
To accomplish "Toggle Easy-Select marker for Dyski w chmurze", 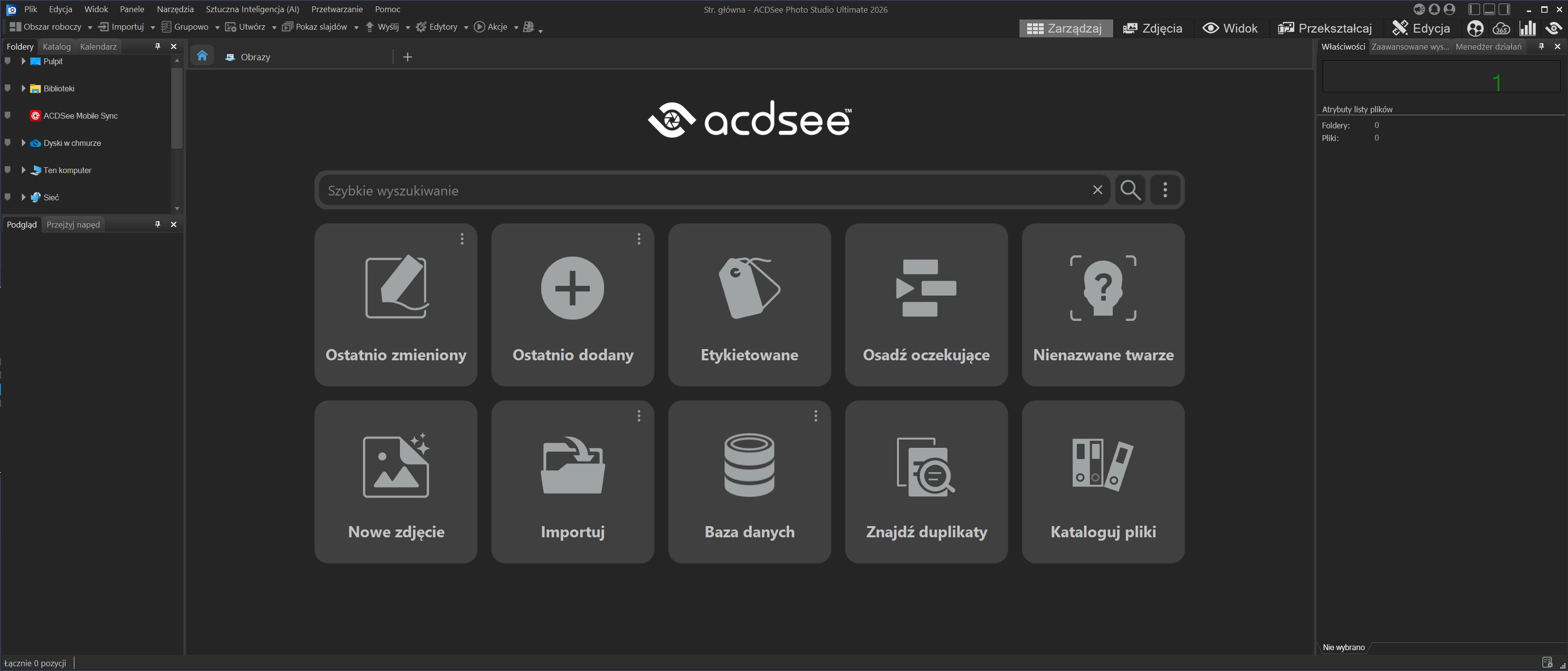I will (8, 142).
